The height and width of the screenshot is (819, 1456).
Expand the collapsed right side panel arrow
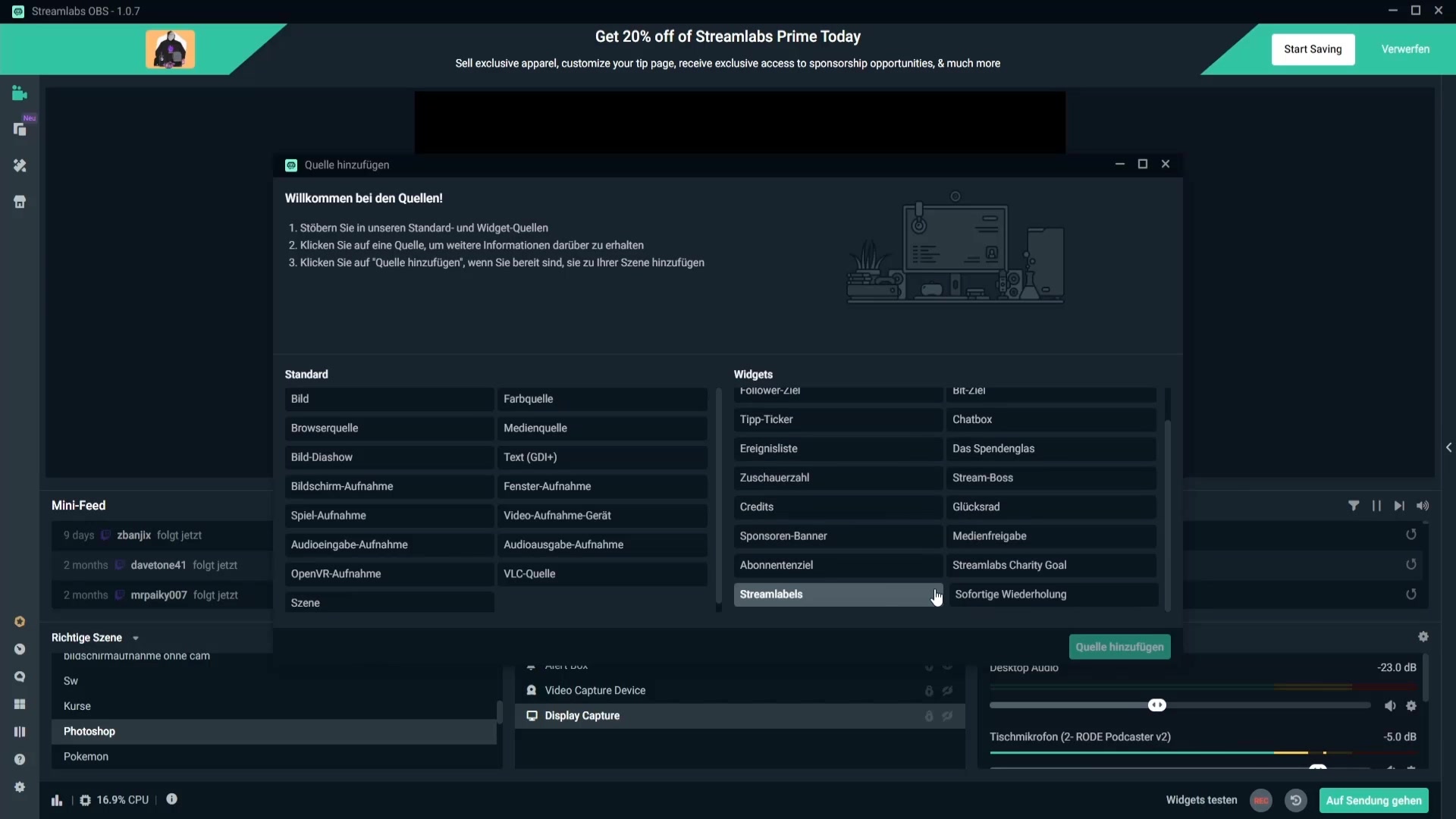(x=1448, y=447)
